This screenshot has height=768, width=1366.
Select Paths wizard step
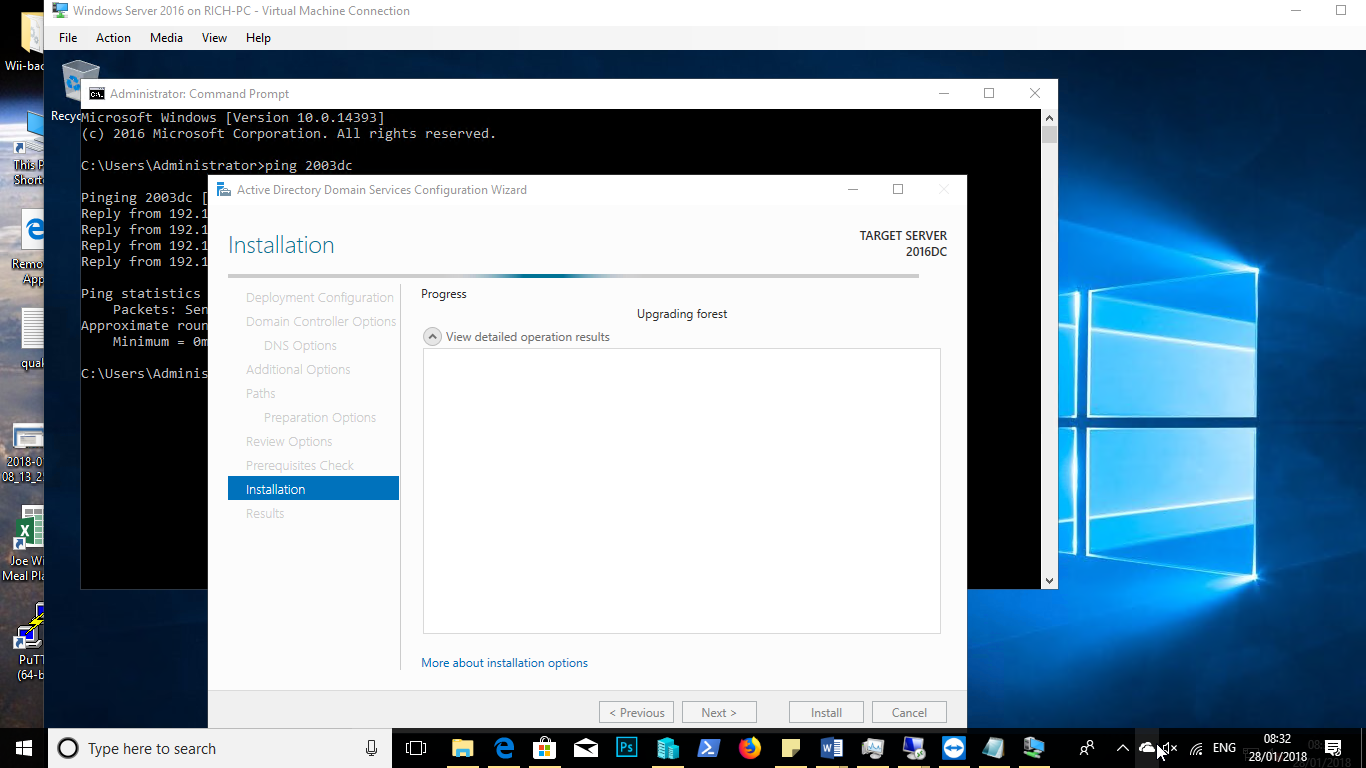(260, 394)
